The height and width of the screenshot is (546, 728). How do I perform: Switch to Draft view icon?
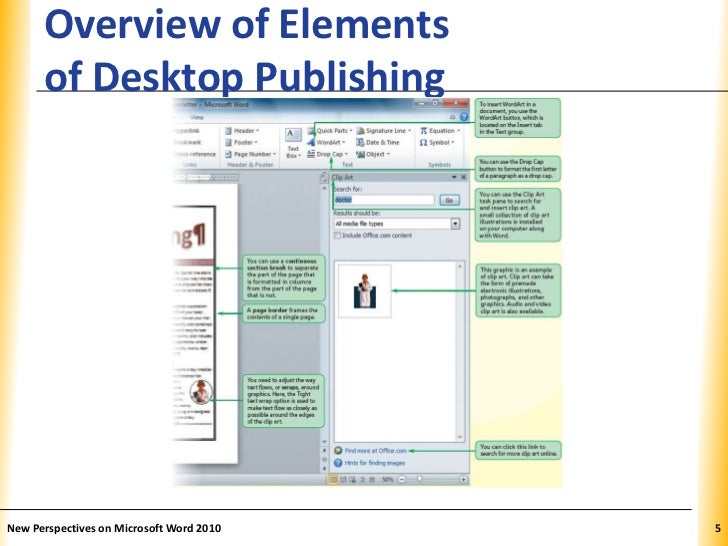372,479
